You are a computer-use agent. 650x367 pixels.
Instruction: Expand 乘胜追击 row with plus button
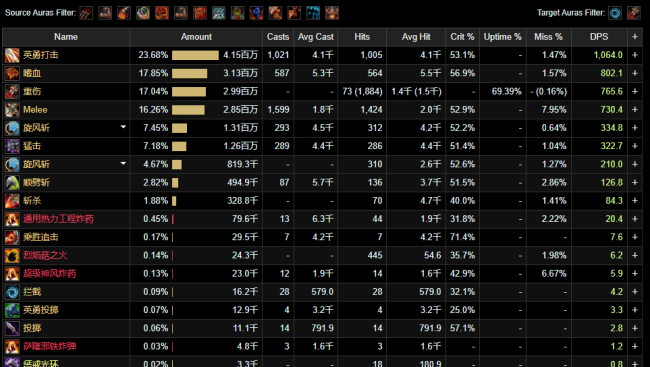(x=635, y=237)
